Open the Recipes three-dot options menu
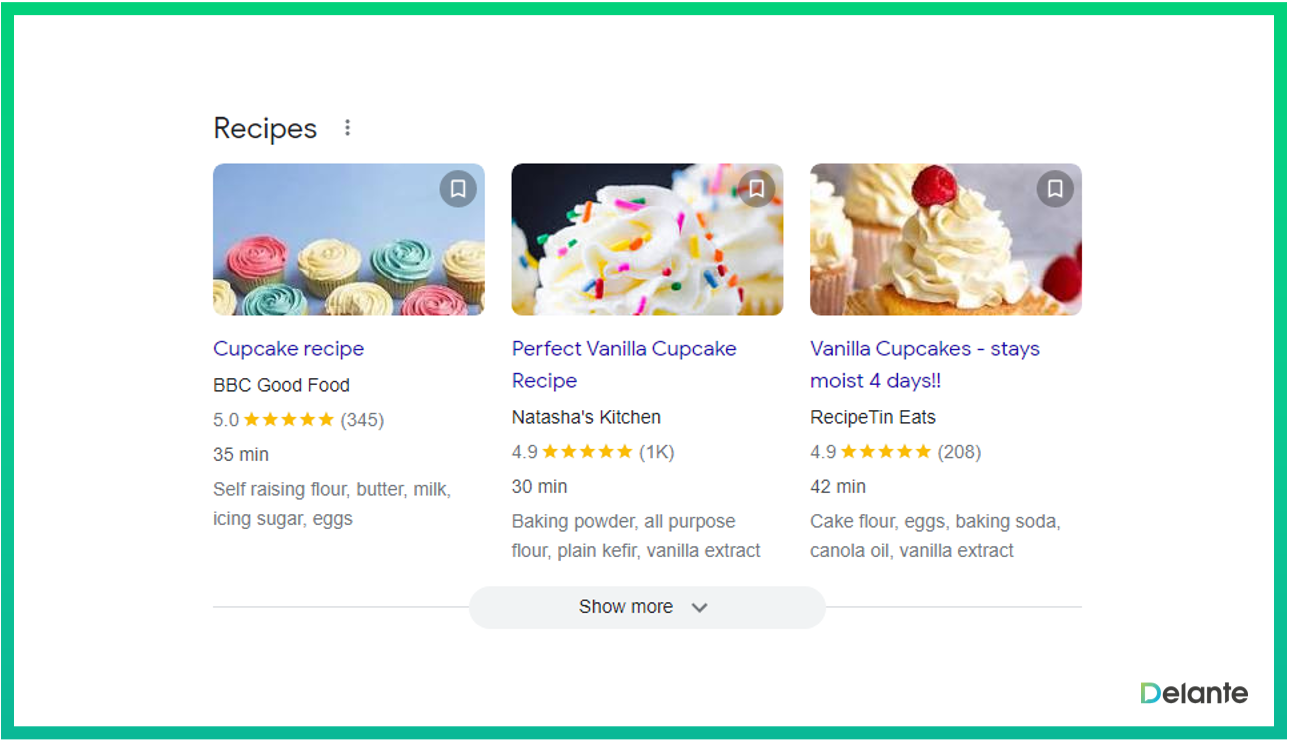 coord(347,128)
